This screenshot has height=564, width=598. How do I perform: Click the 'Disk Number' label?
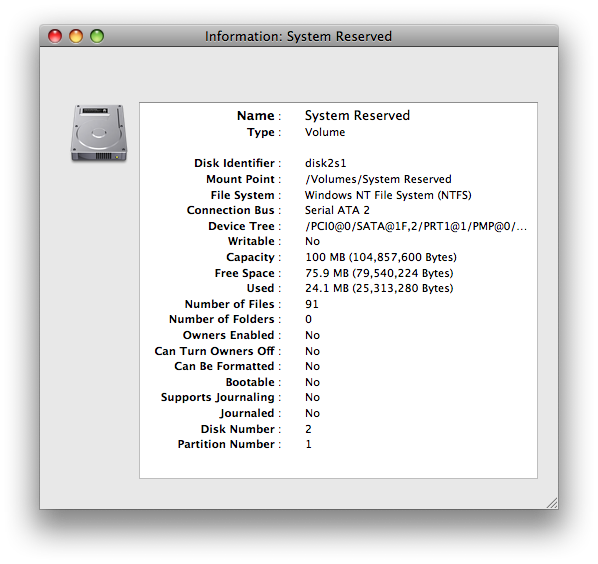238,429
